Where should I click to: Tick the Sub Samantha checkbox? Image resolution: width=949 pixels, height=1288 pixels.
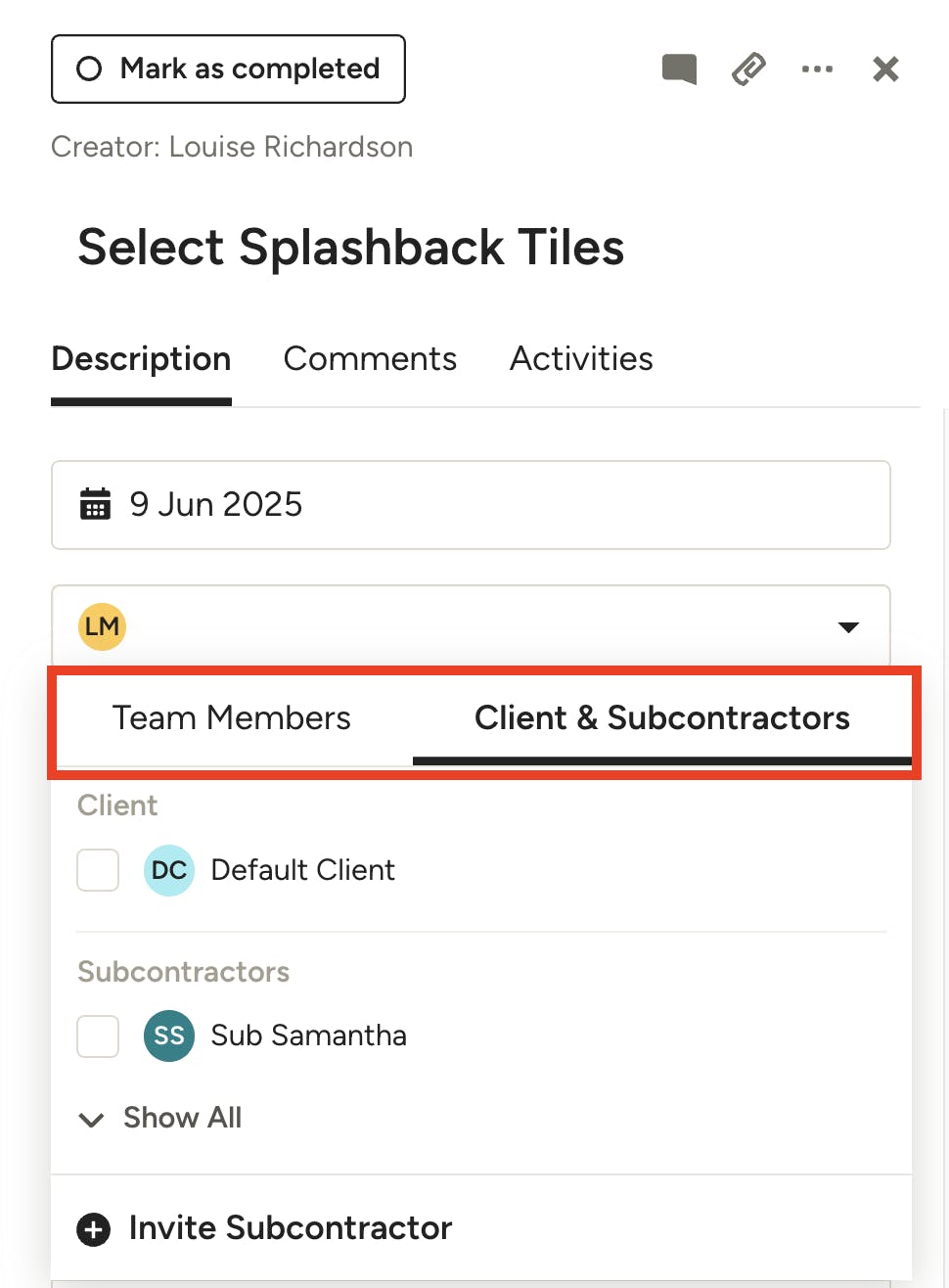98,1035
